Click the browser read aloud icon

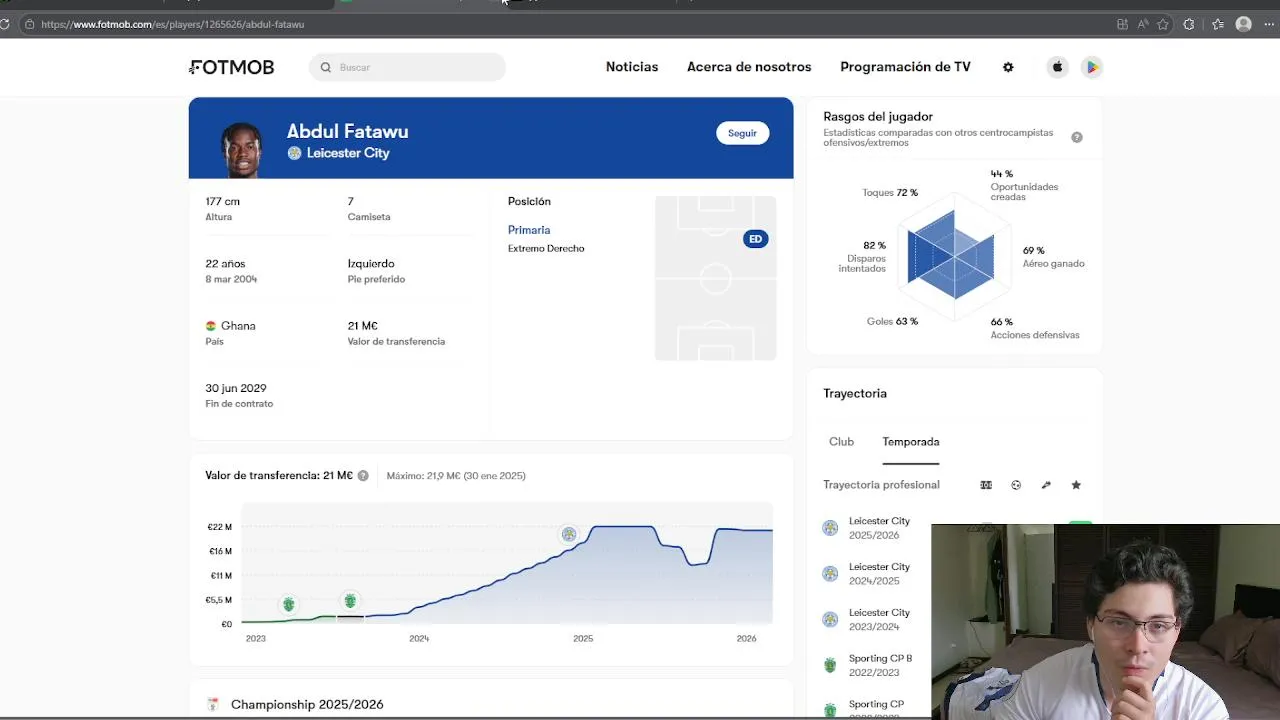[x=1143, y=24]
